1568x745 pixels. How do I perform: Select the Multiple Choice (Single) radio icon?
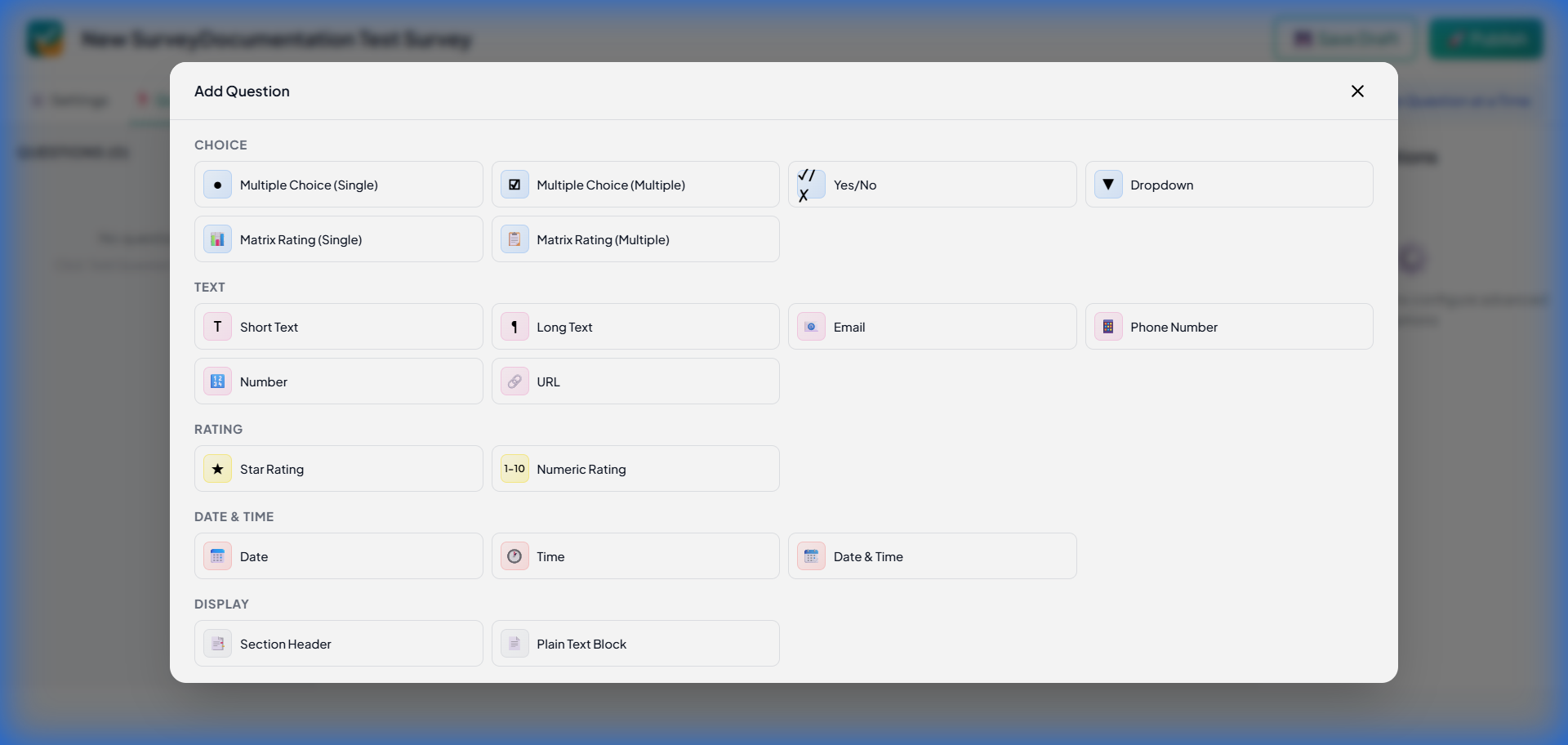click(x=216, y=185)
